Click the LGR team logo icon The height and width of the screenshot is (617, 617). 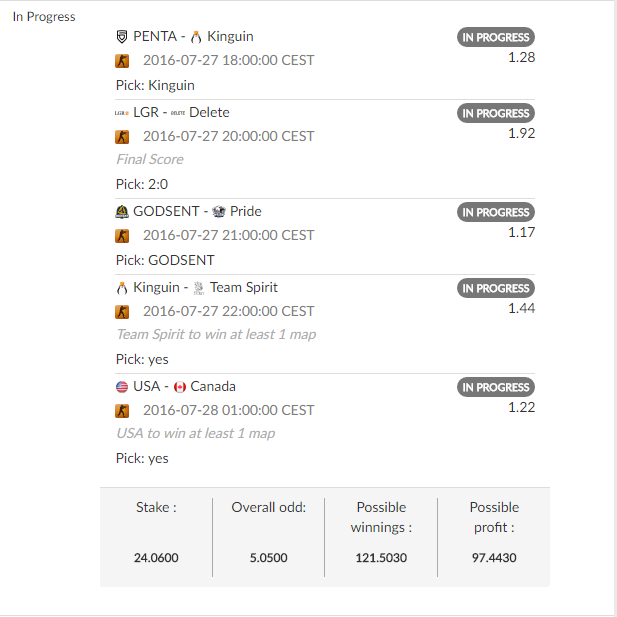pyautogui.click(x=122, y=113)
